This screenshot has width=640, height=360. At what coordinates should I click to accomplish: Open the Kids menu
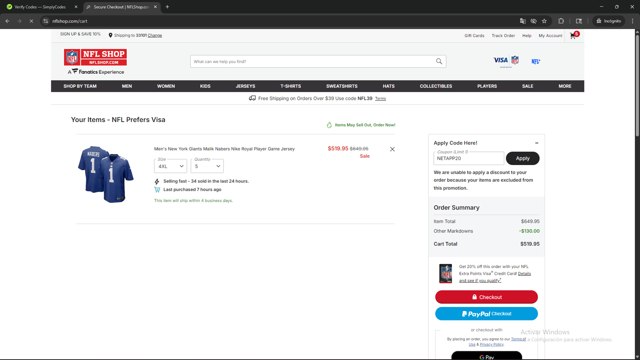[205, 86]
